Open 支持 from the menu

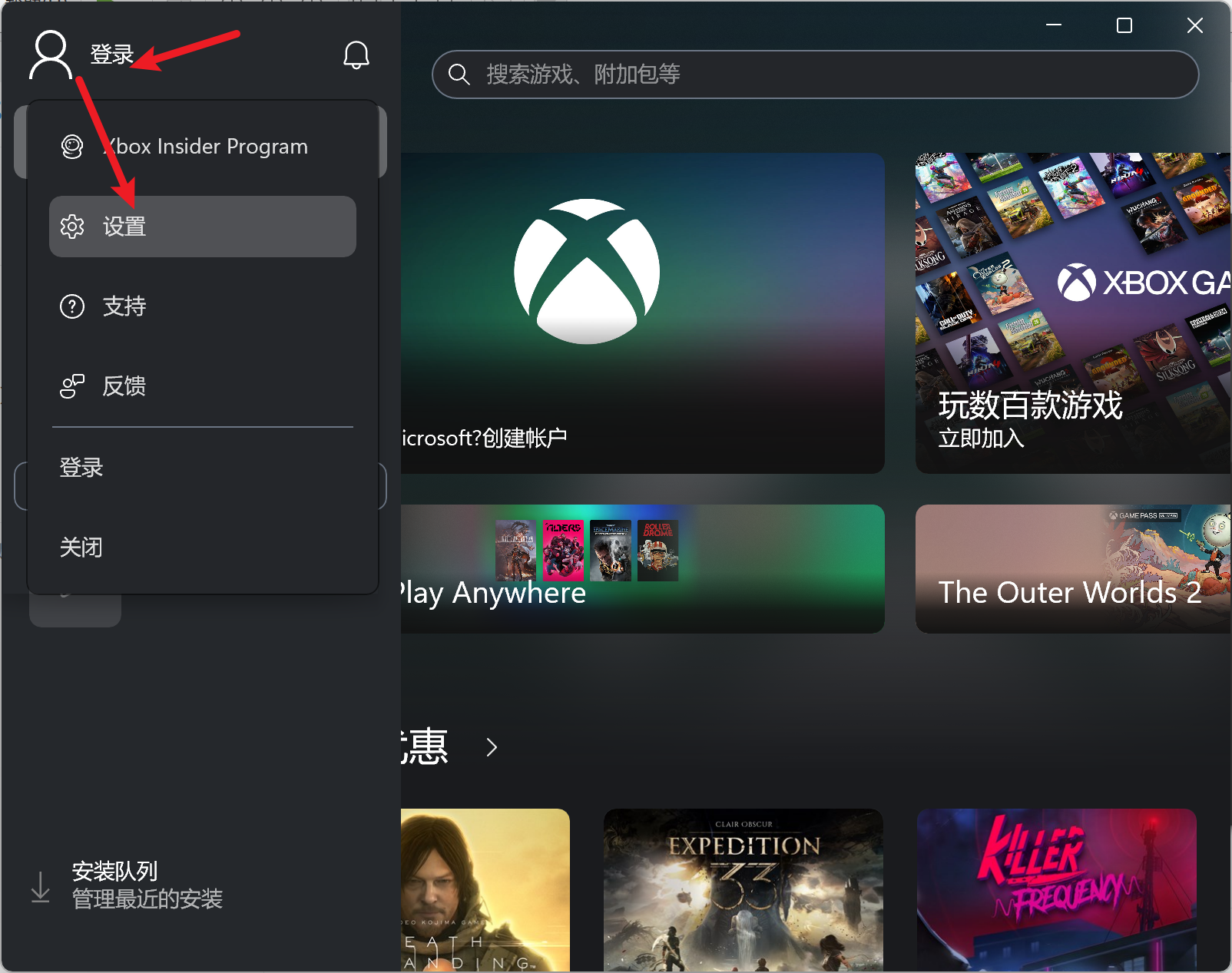tap(124, 306)
